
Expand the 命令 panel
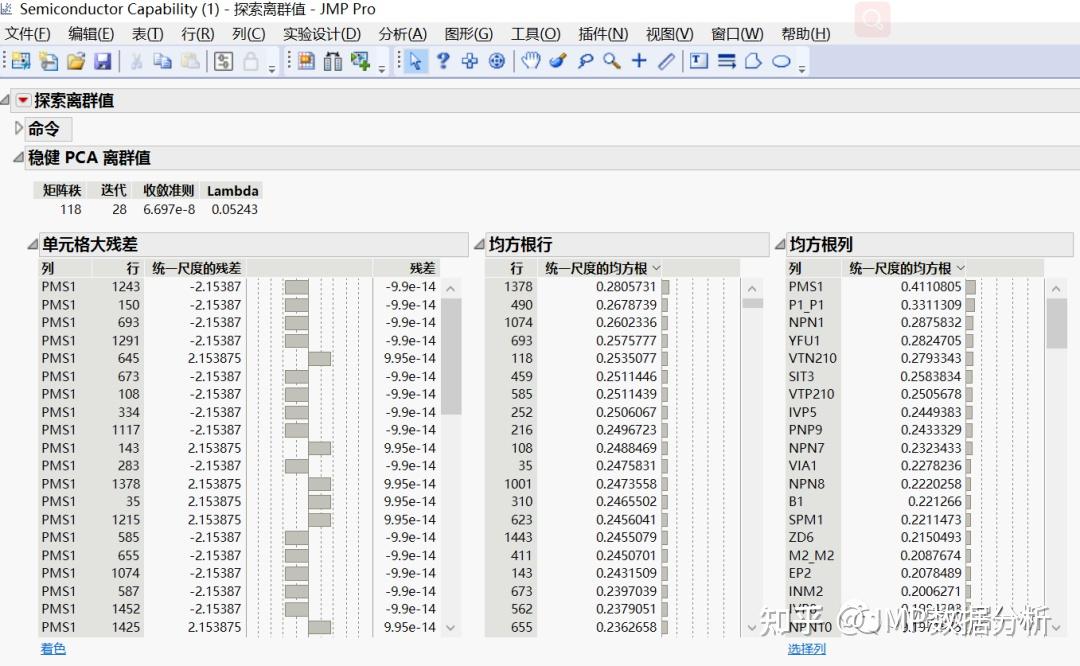click(x=18, y=128)
